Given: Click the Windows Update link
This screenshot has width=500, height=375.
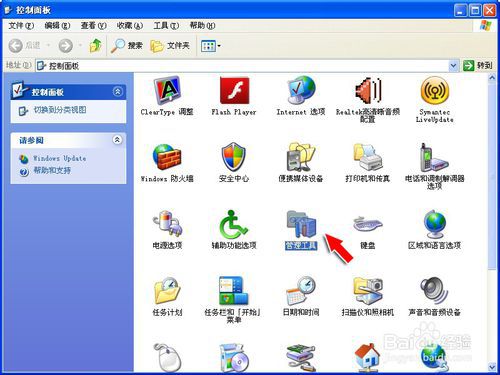Looking at the screenshot, I should click(59, 158).
